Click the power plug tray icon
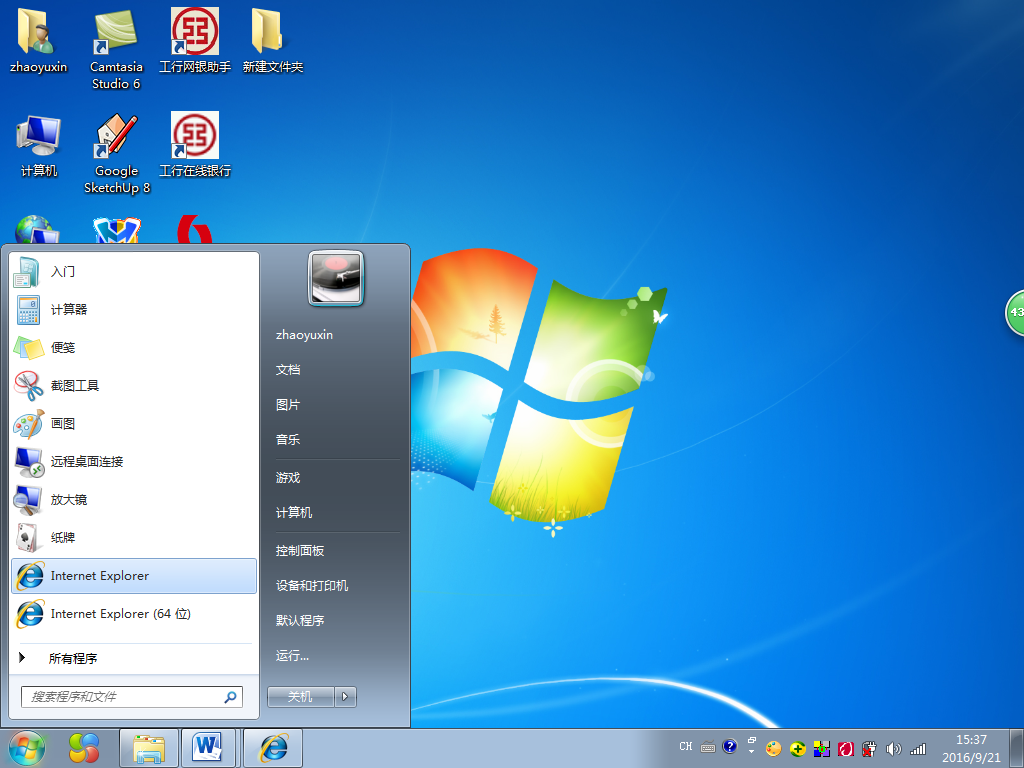1024x768 pixels. (x=869, y=748)
